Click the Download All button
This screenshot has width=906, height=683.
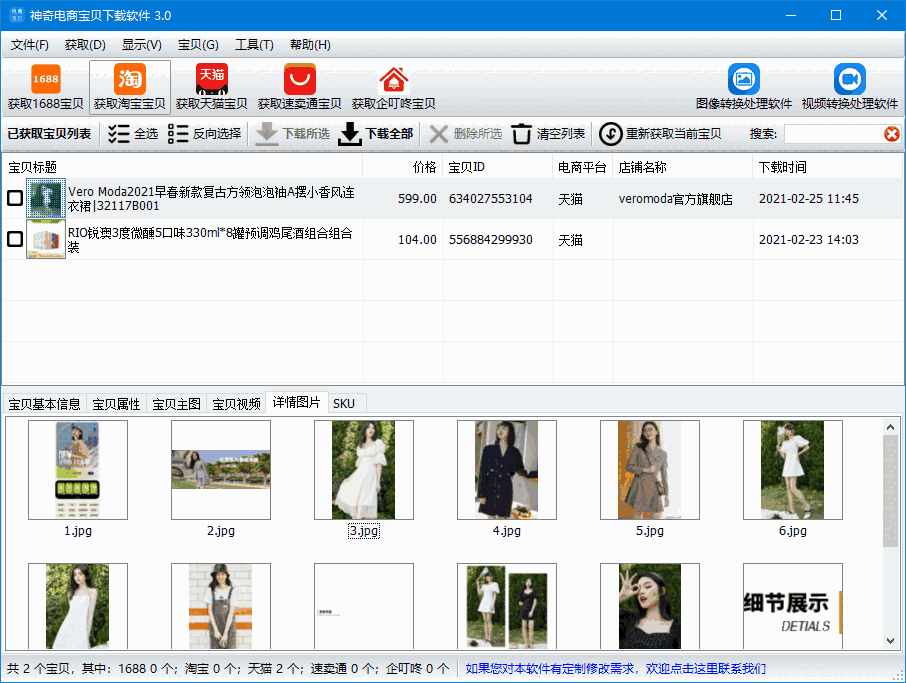tap(376, 134)
